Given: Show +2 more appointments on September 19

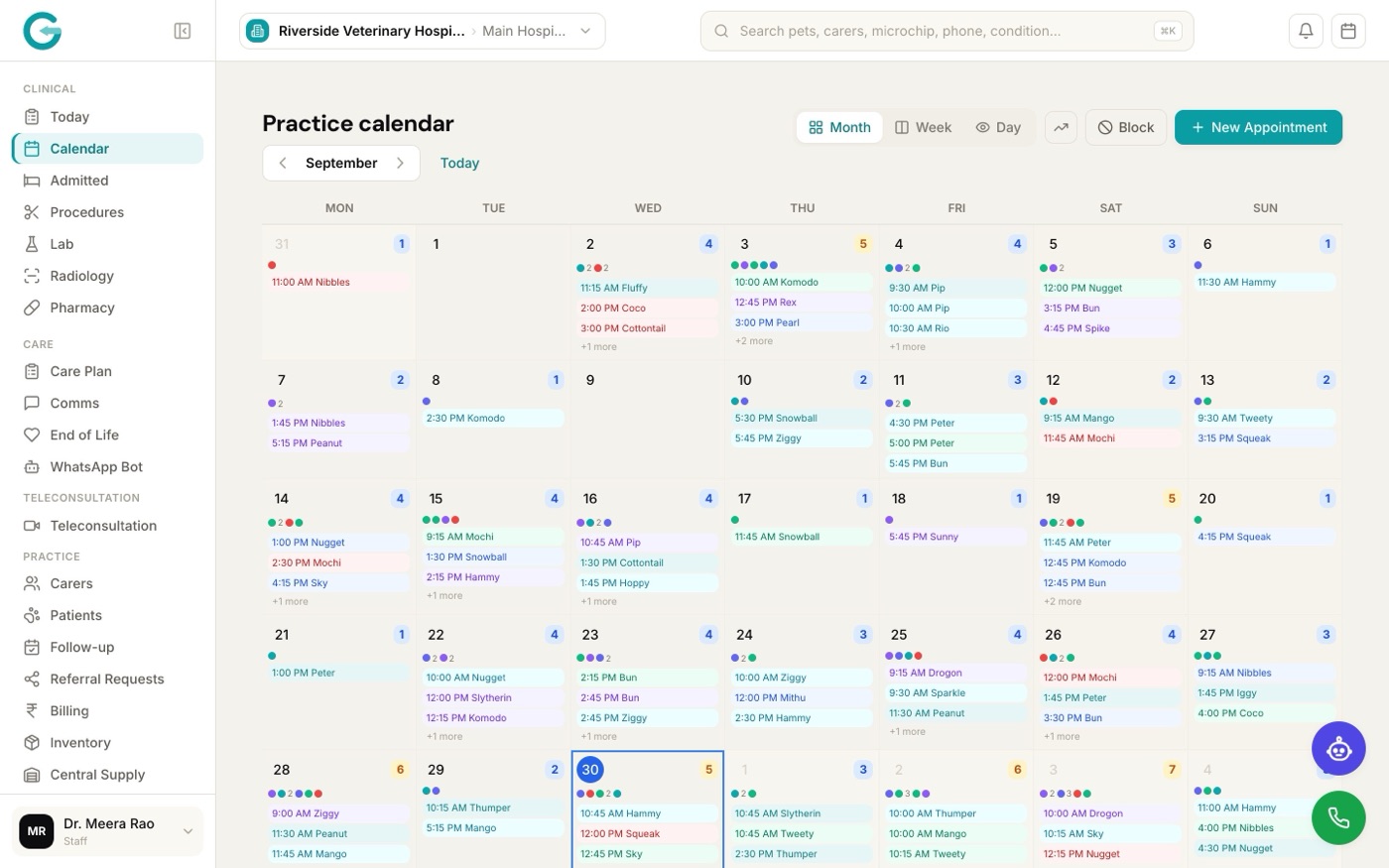Looking at the screenshot, I should coord(1062,602).
